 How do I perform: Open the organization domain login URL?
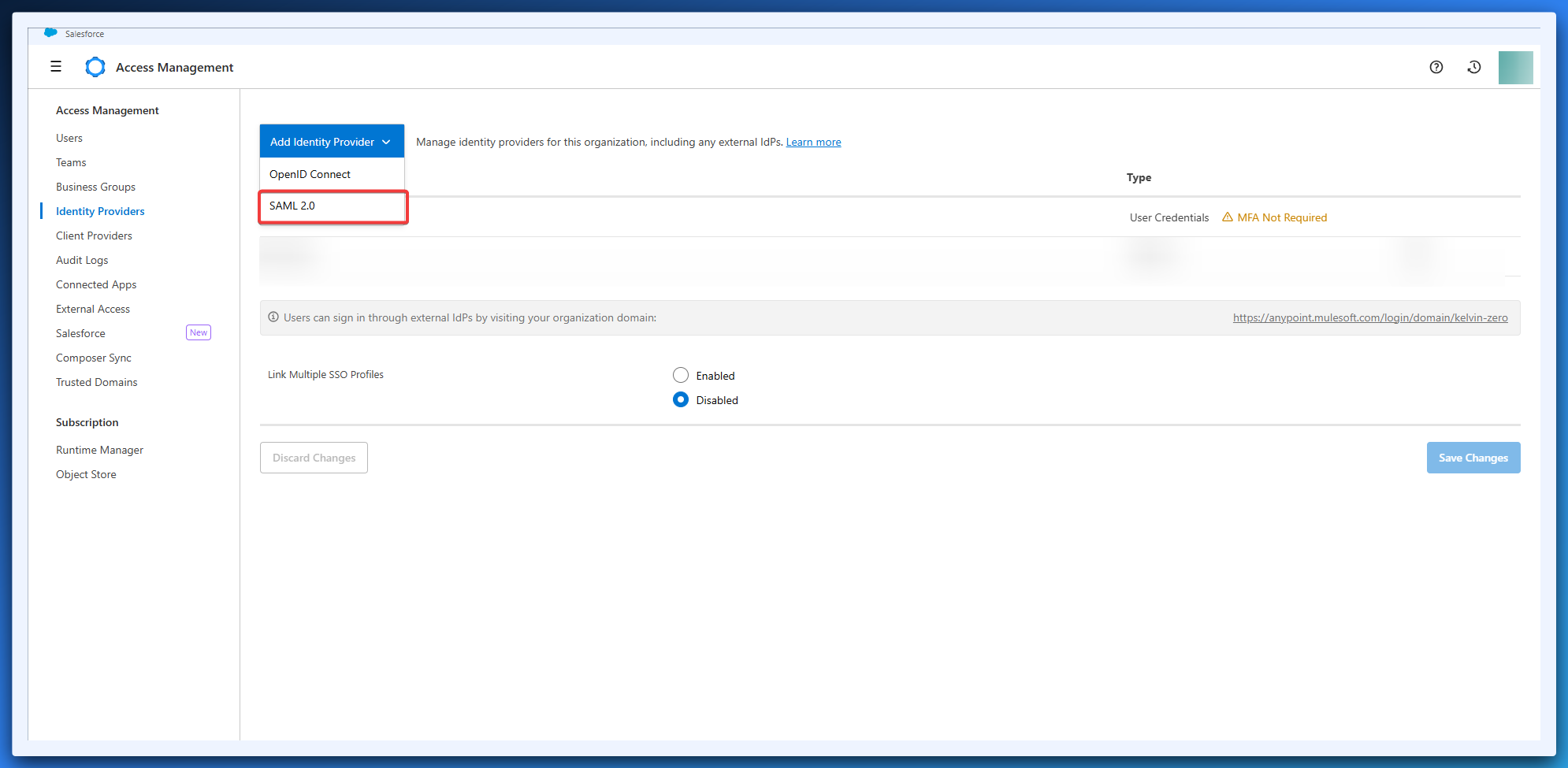[1369, 318]
